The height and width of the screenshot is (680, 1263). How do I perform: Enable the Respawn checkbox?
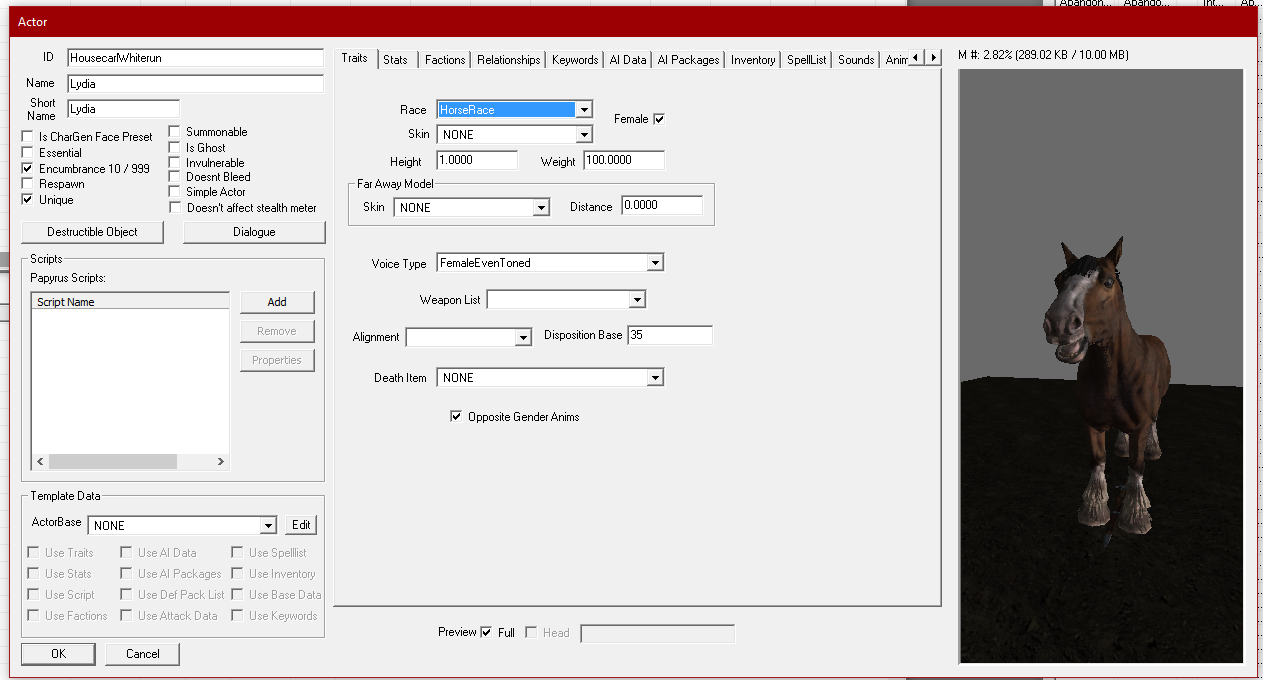(27, 184)
